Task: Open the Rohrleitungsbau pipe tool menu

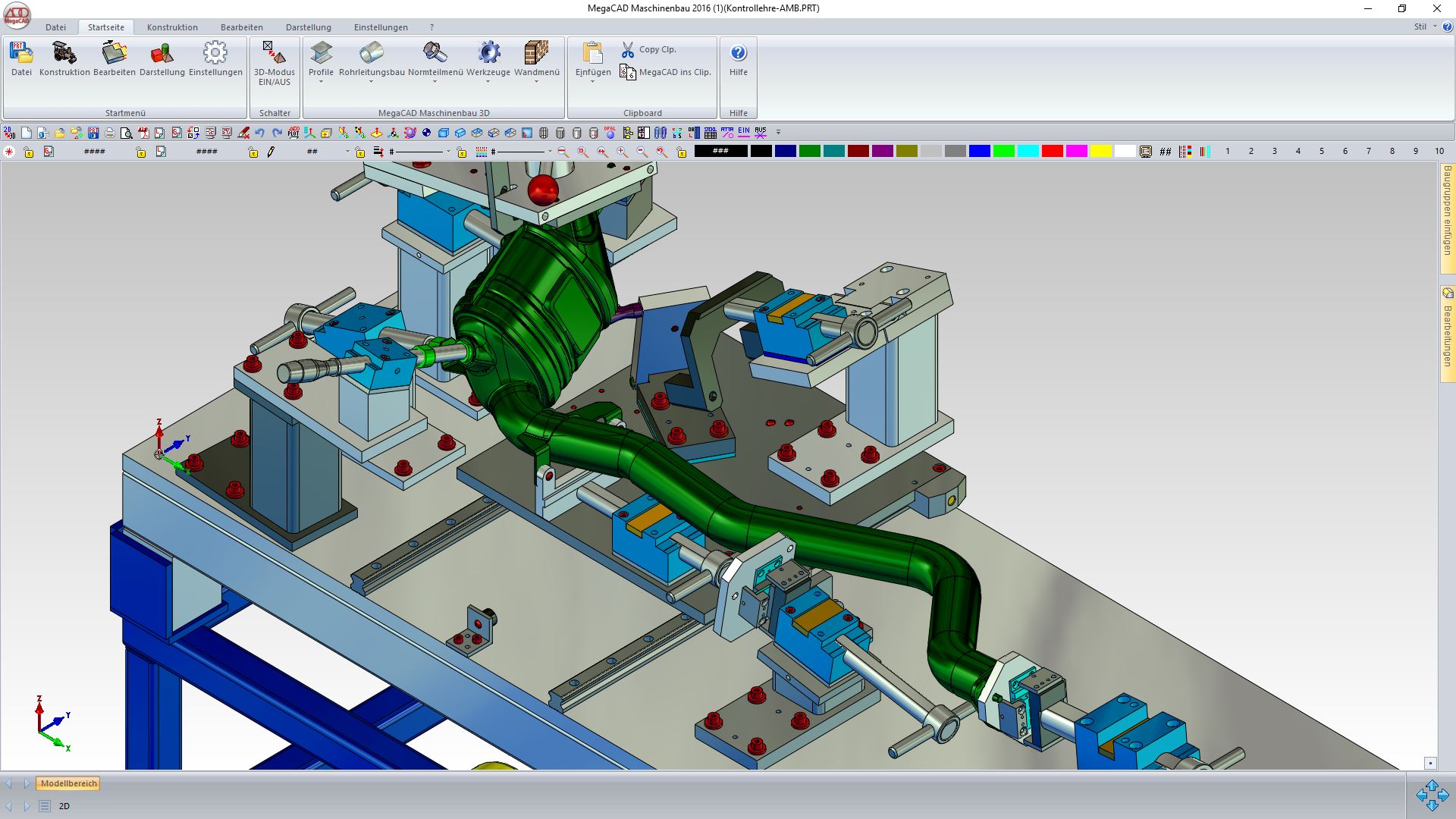Action: tap(372, 53)
